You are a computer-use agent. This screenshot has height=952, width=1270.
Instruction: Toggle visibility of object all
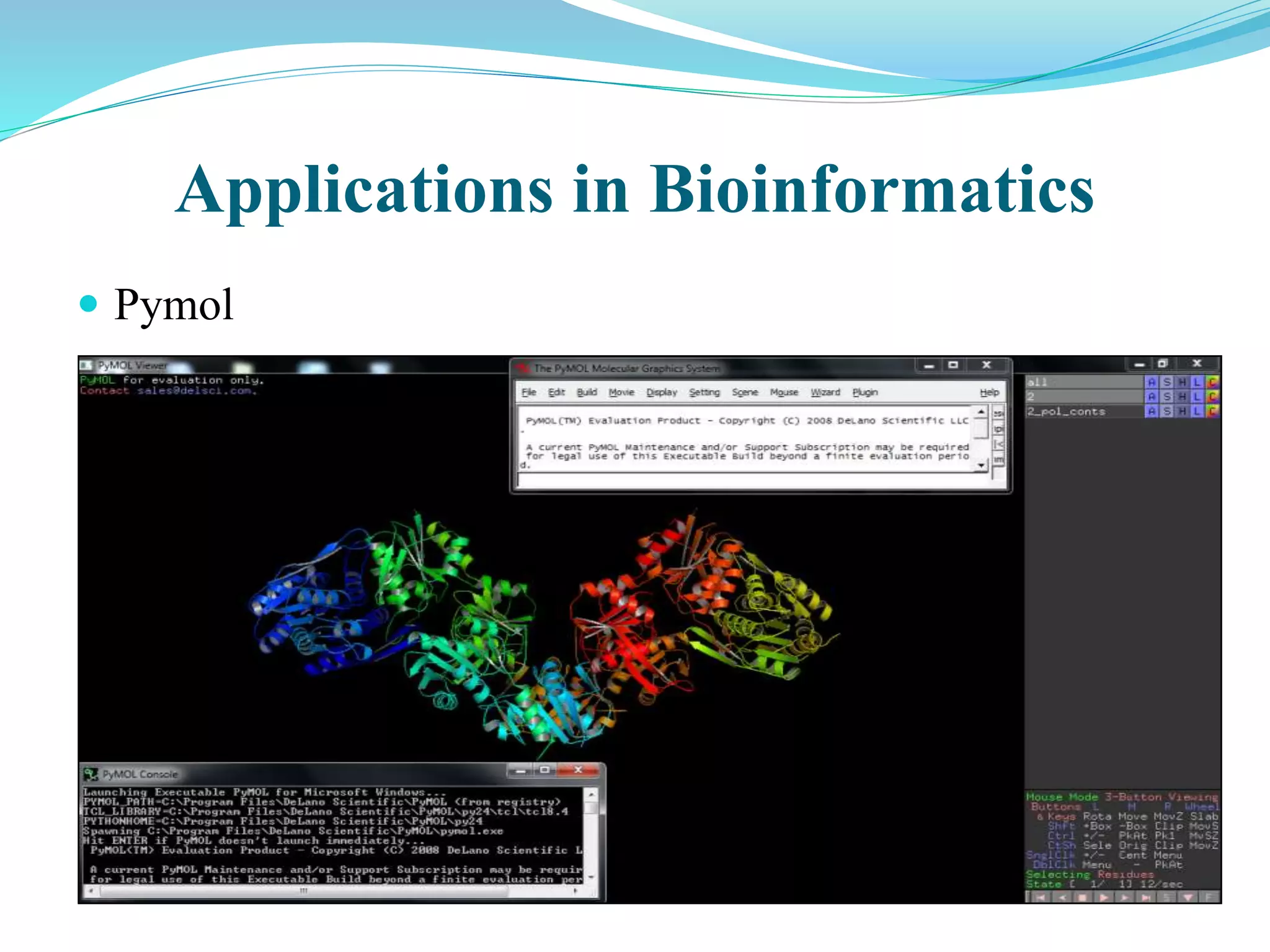[x=1084, y=382]
